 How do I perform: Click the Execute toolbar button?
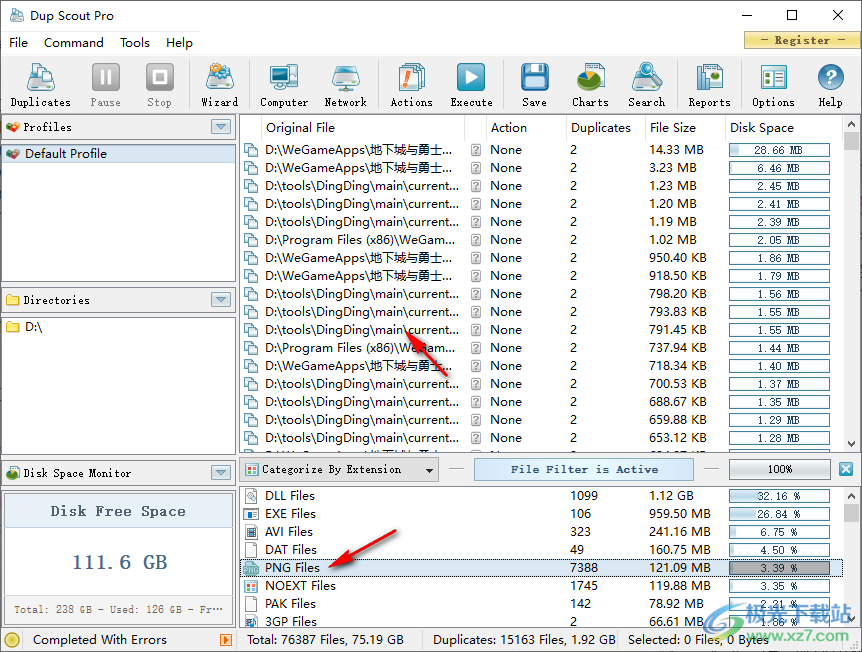(471, 85)
